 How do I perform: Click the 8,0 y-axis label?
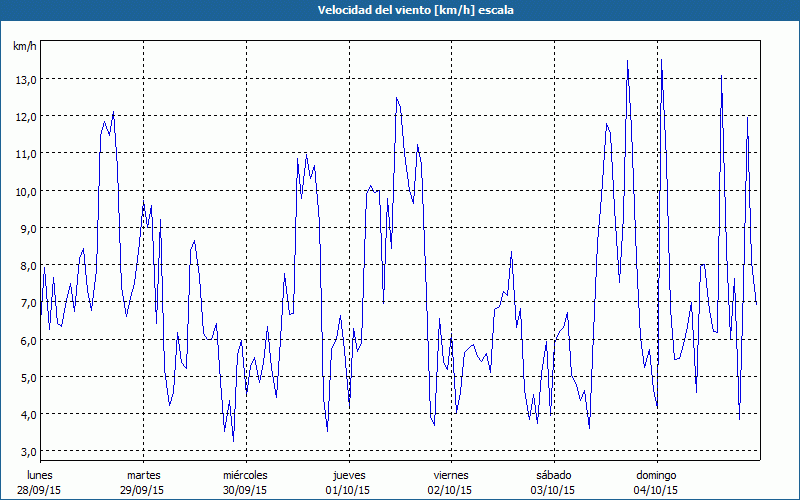(25, 266)
